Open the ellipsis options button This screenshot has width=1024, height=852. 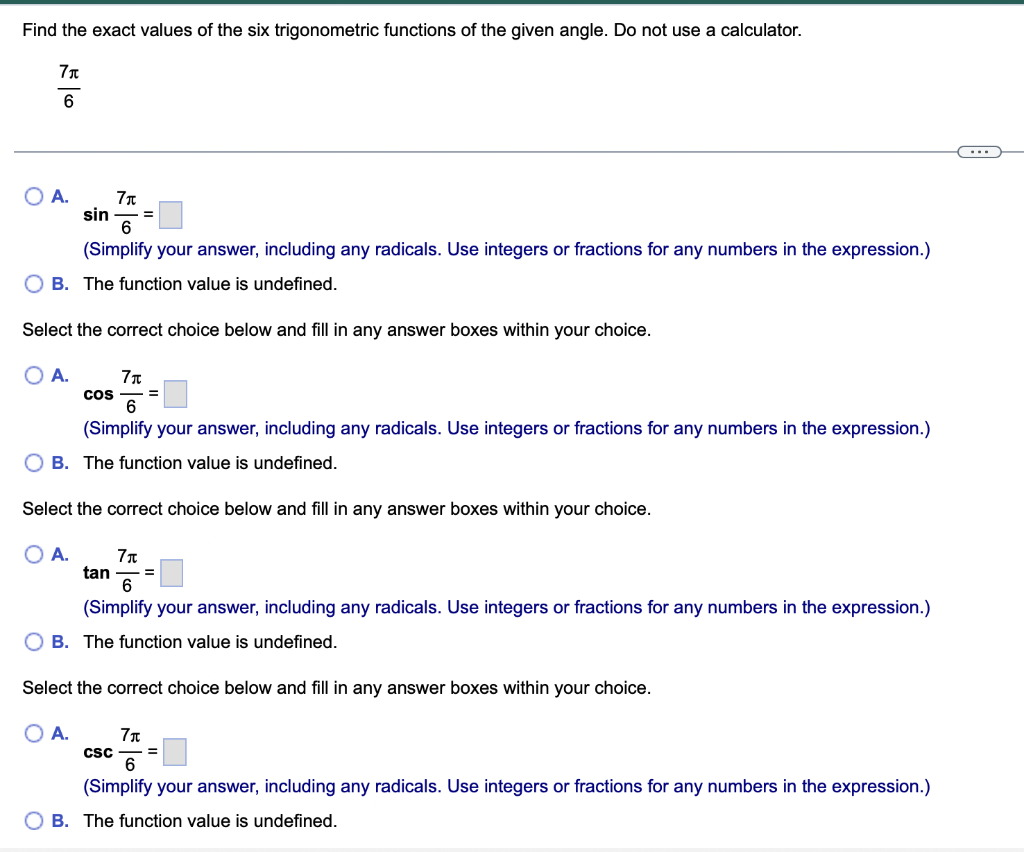tap(979, 151)
